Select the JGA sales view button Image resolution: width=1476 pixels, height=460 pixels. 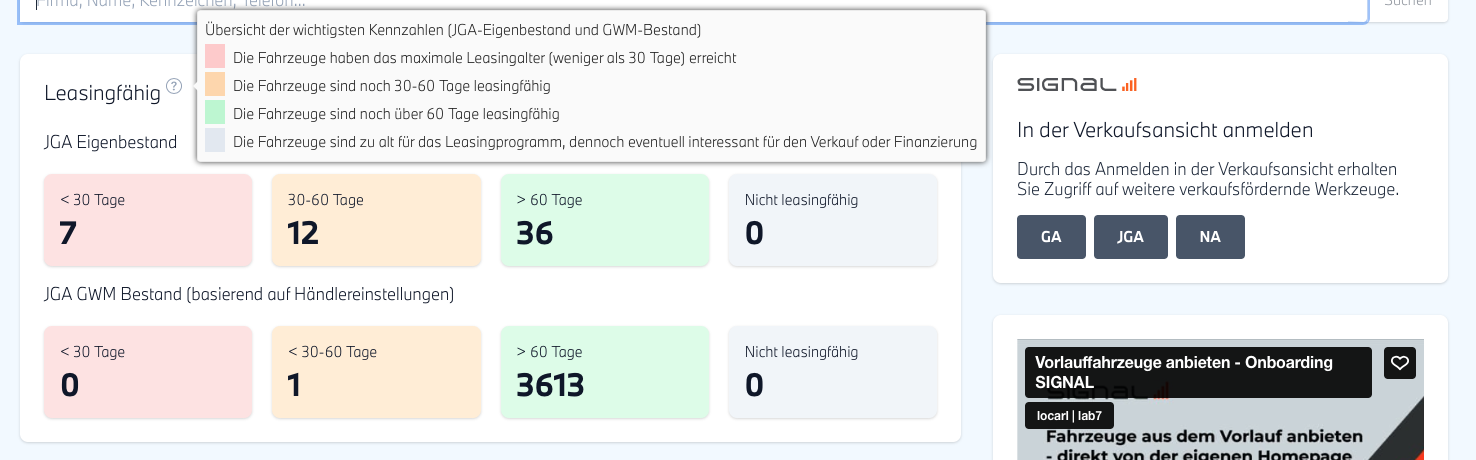(1130, 237)
